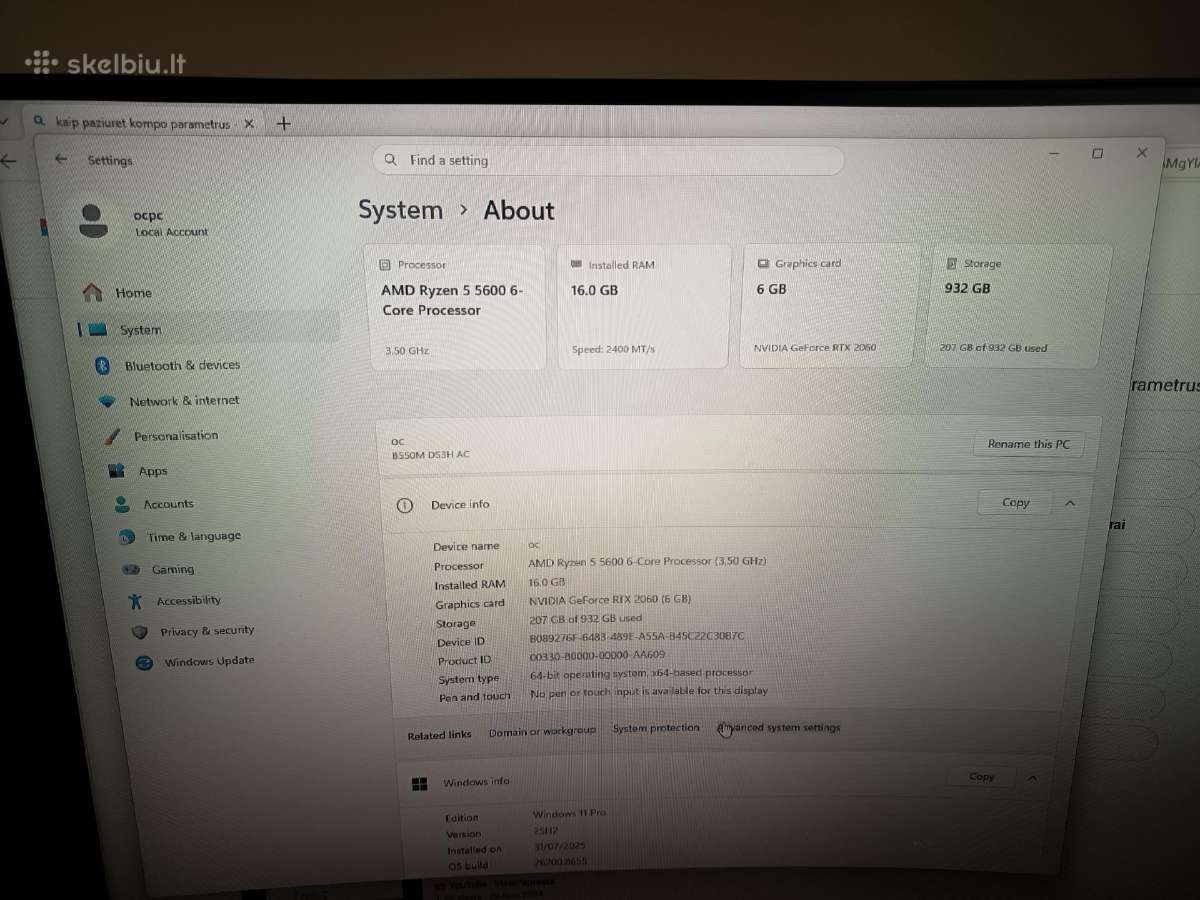The image size is (1200, 900).
Task: Click the Rename this PC button
Action: tap(1028, 444)
